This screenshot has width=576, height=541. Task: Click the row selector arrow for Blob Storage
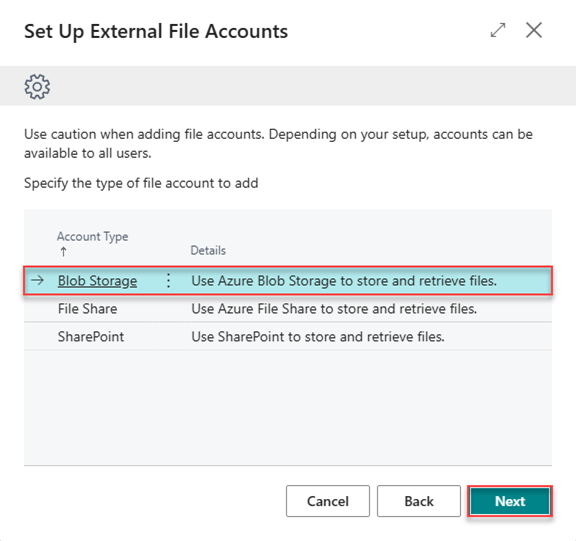tap(37, 281)
